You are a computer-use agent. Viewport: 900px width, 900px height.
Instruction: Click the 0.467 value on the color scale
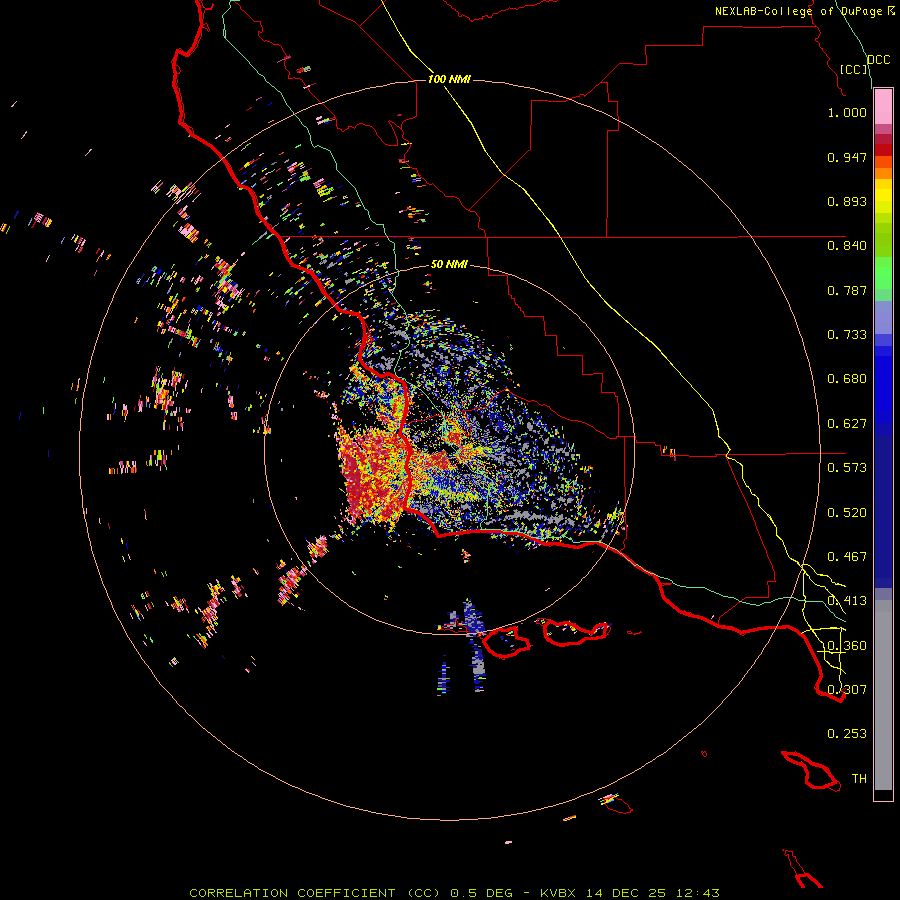847,557
